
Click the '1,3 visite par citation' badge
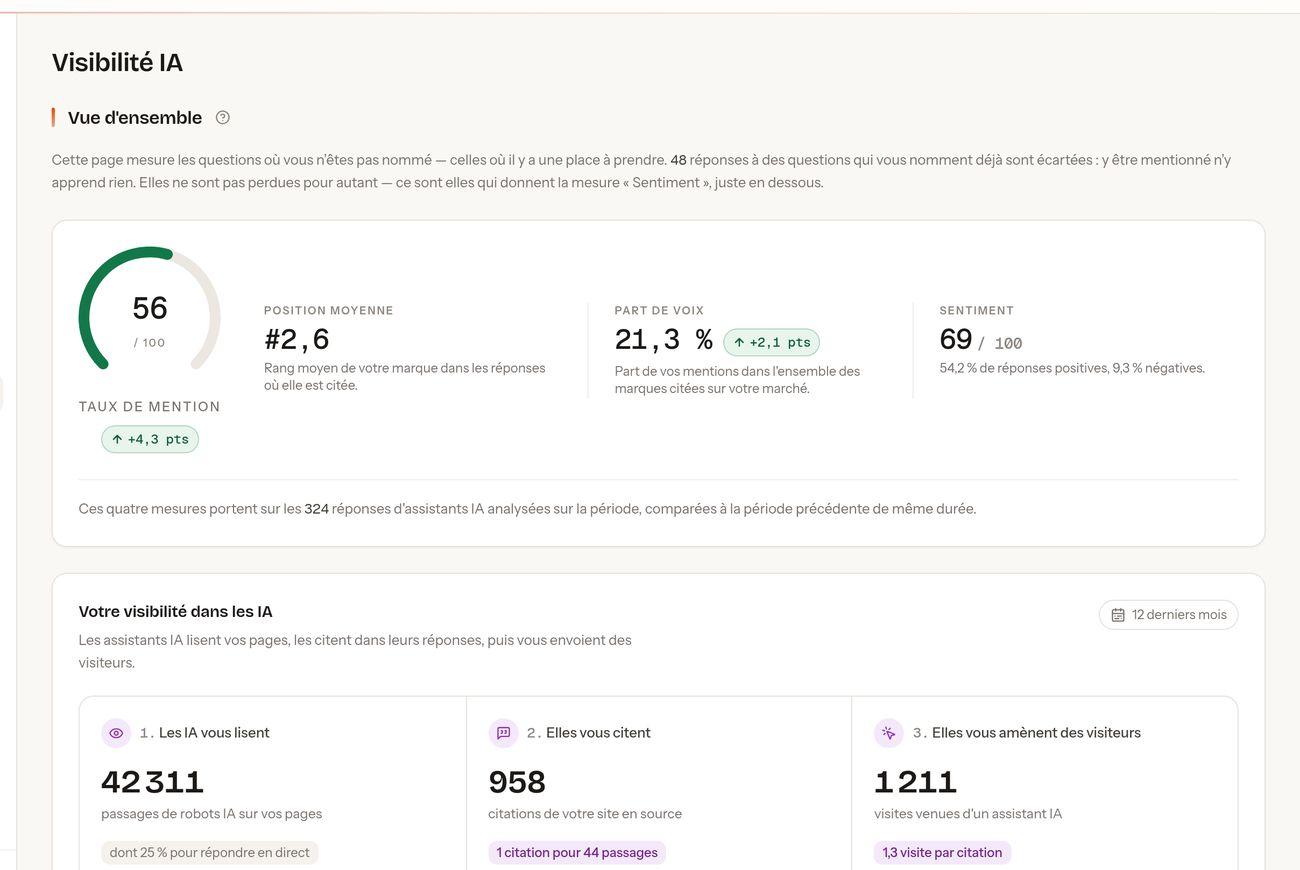pyautogui.click(x=942, y=853)
